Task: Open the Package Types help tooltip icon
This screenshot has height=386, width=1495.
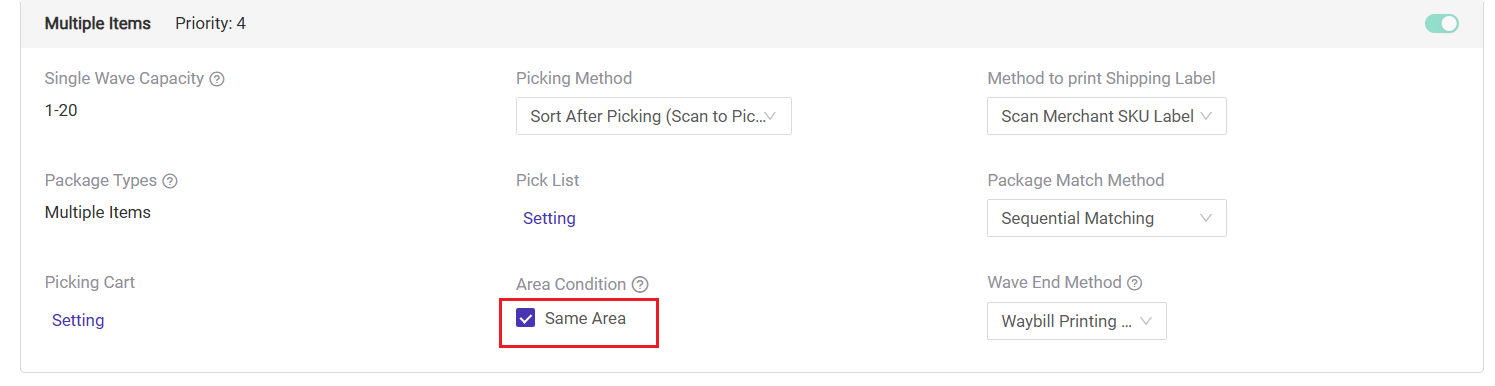Action: (x=170, y=181)
